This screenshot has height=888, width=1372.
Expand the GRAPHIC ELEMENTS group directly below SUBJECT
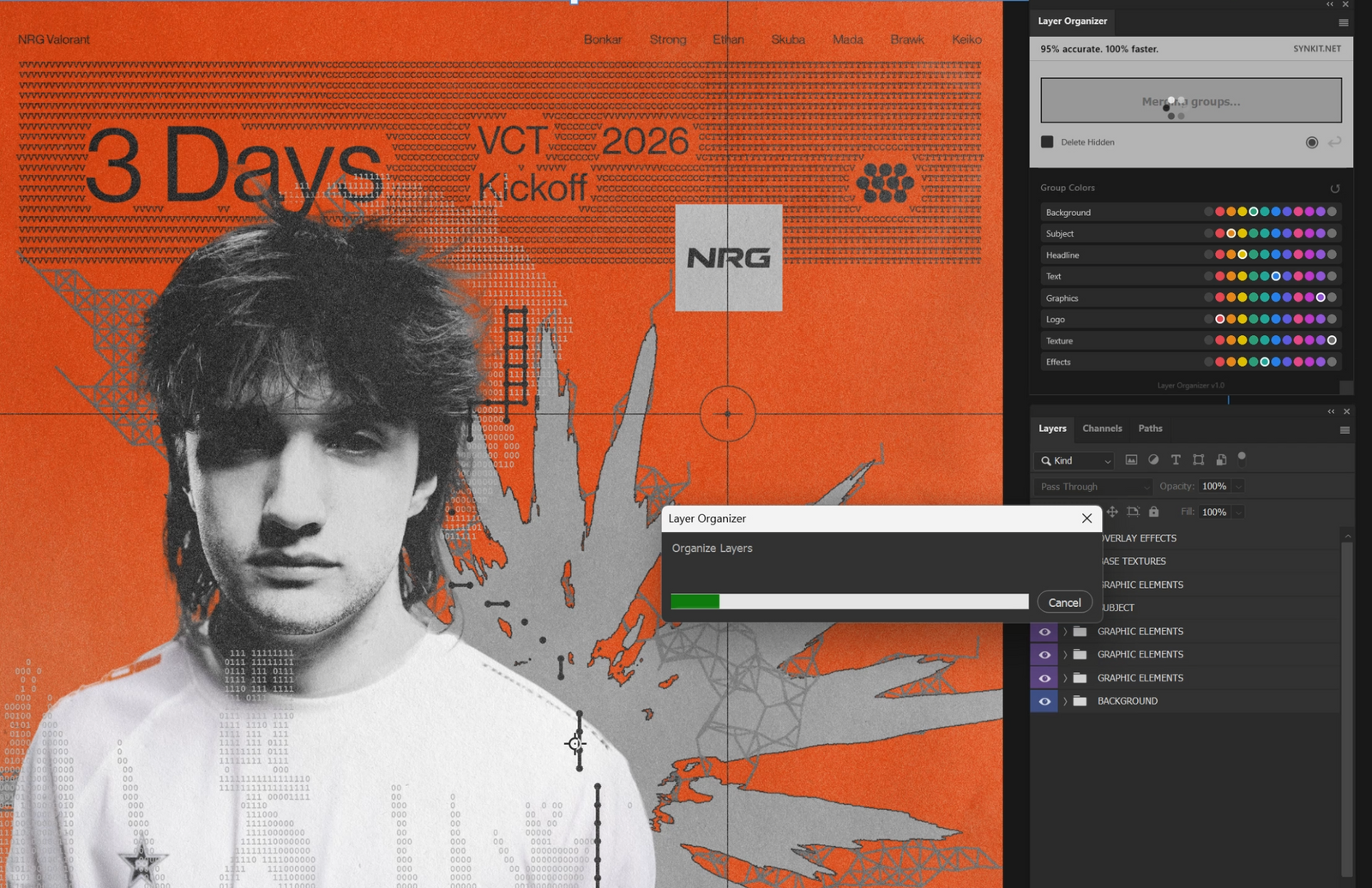point(1065,632)
